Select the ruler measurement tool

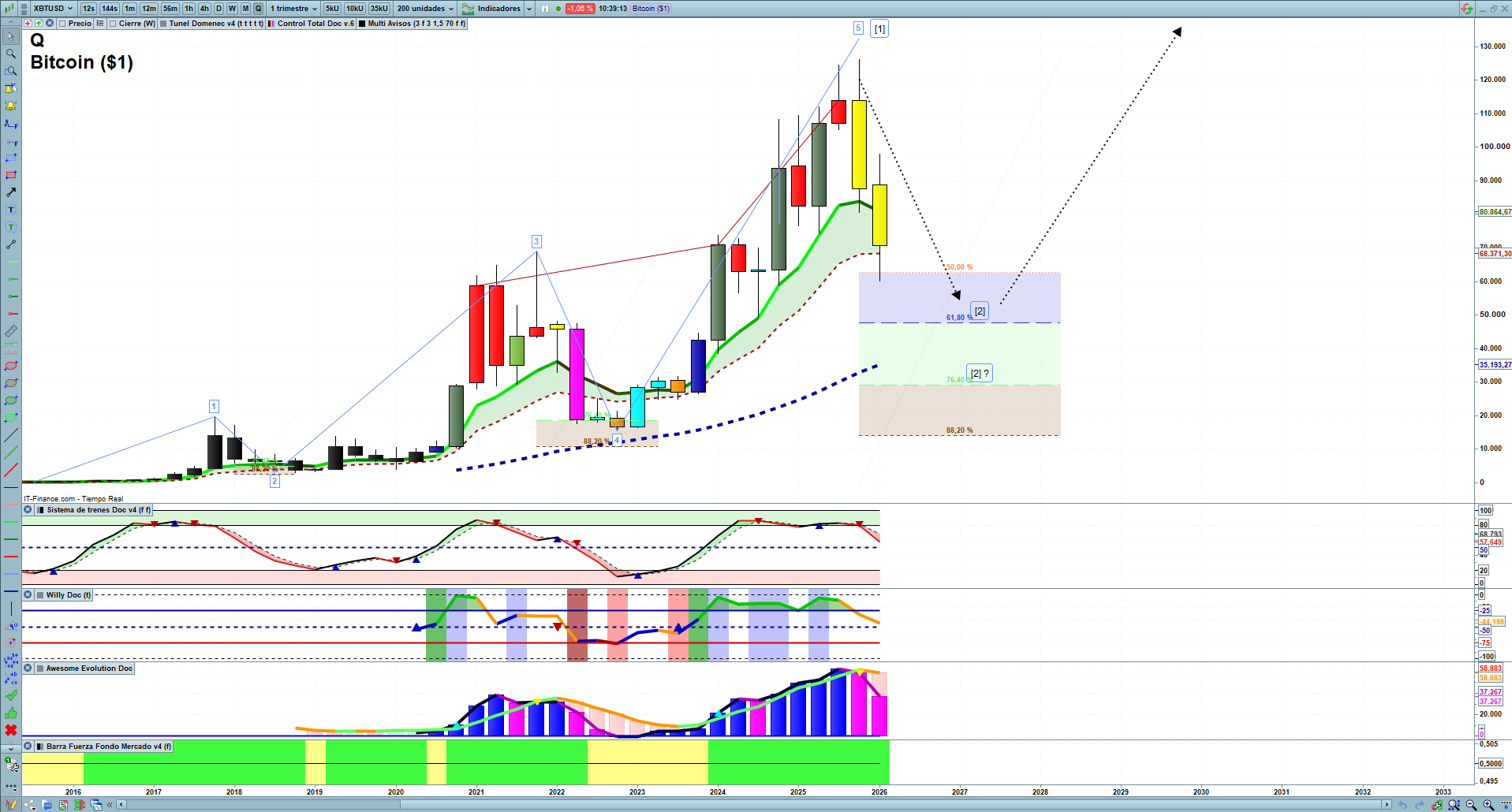pos(11,331)
